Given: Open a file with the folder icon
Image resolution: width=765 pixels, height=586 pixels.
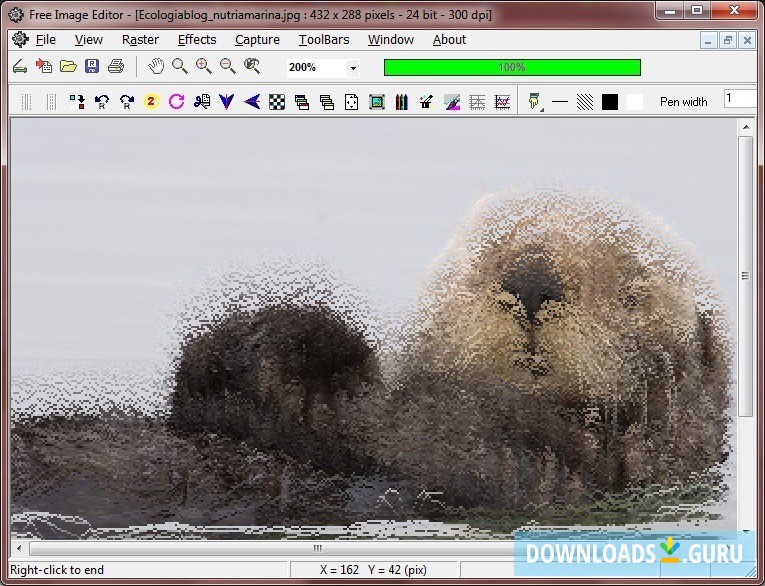Looking at the screenshot, I should click(x=68, y=67).
